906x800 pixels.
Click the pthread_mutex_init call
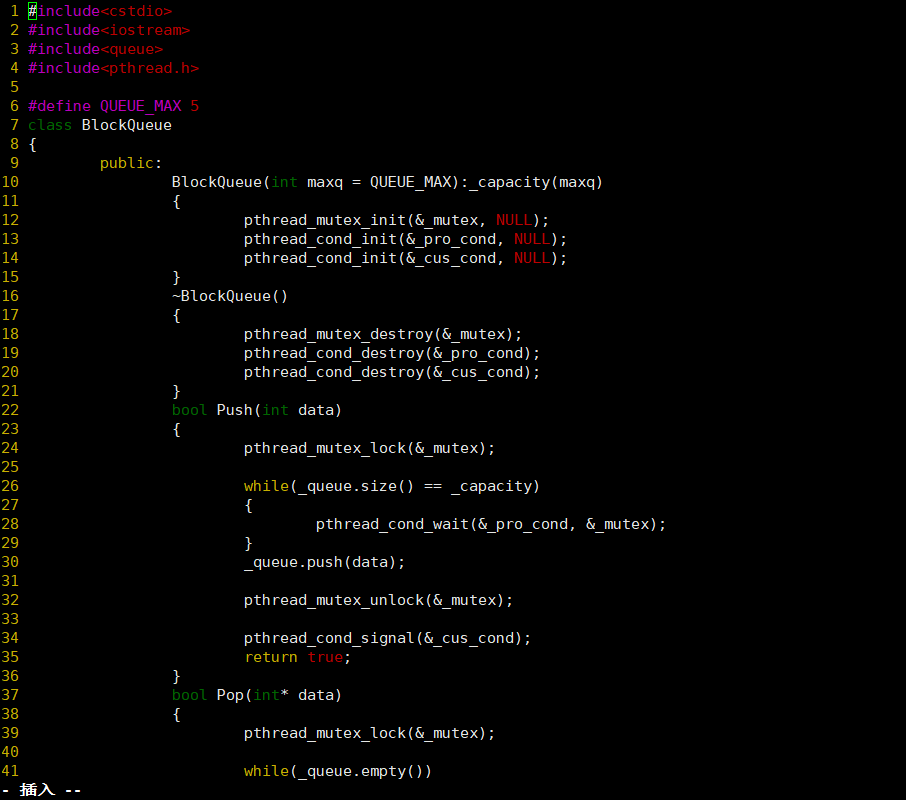coord(396,220)
